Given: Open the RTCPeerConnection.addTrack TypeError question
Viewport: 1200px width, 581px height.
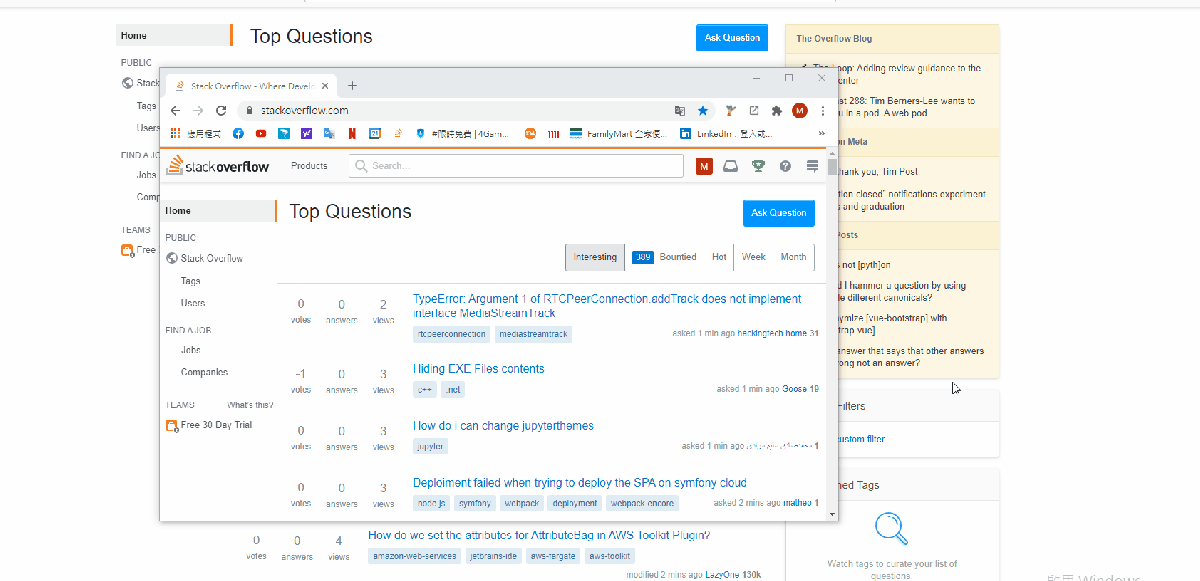Looking at the screenshot, I should (x=607, y=306).
